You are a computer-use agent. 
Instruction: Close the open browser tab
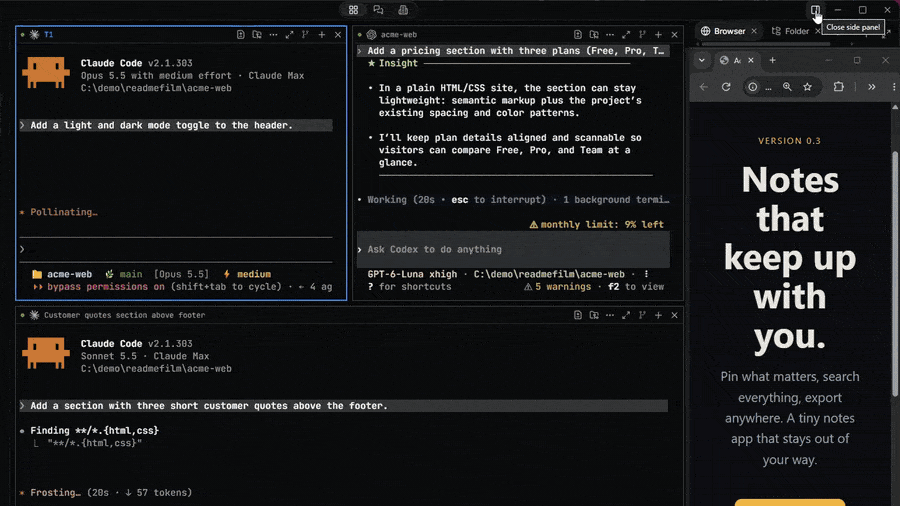pos(751,60)
